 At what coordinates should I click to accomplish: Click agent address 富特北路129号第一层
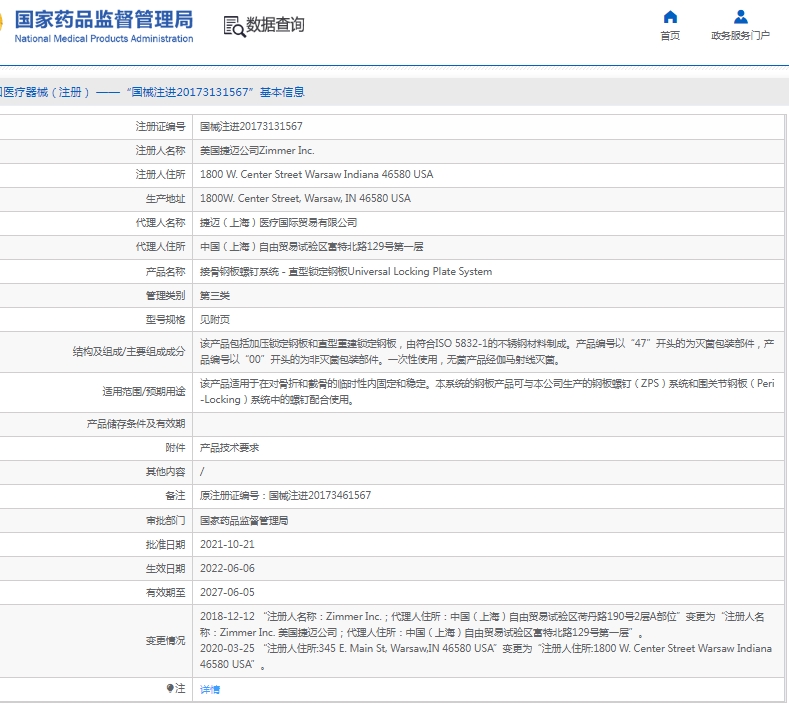click(375, 247)
